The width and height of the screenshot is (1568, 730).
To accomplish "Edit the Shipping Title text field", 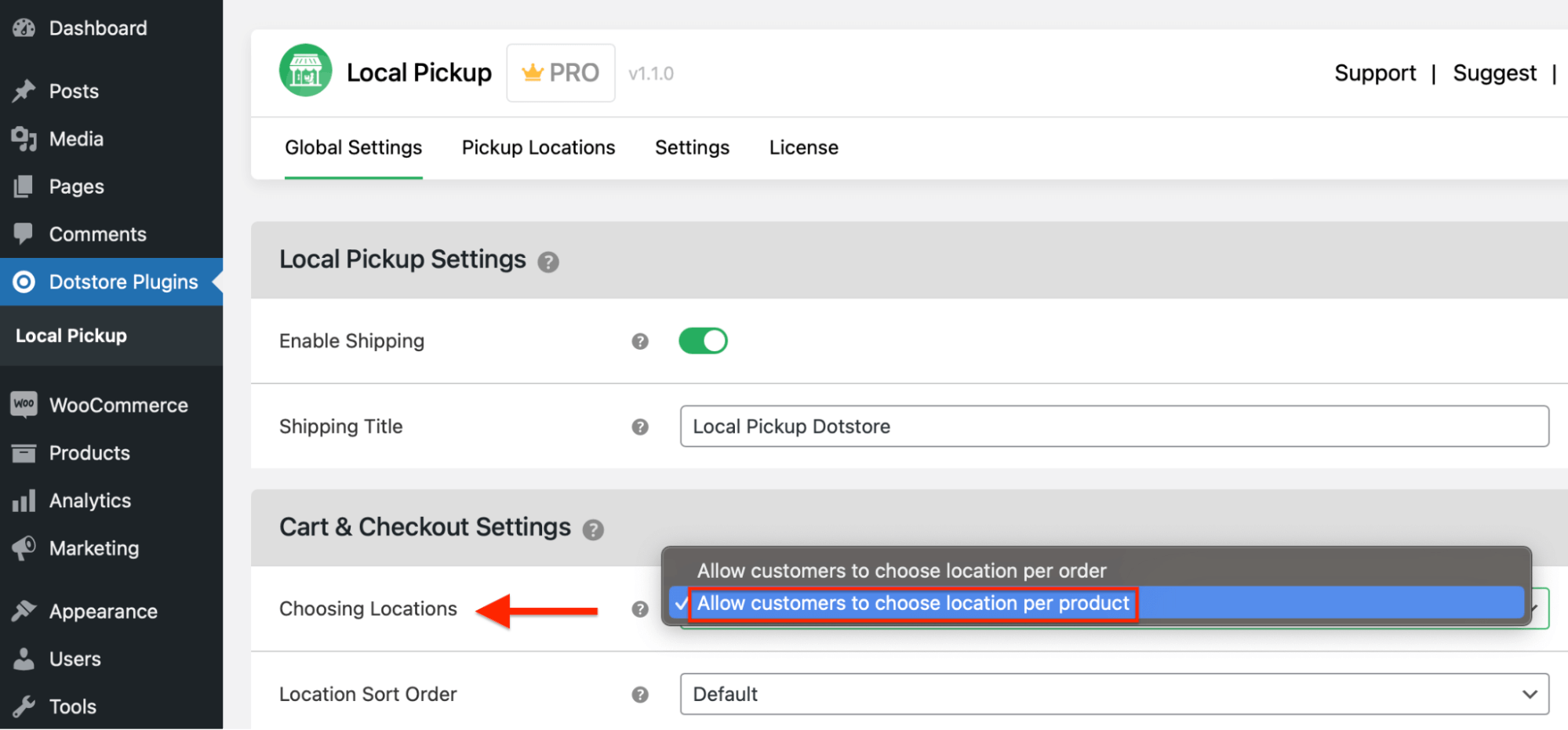I will point(1114,426).
